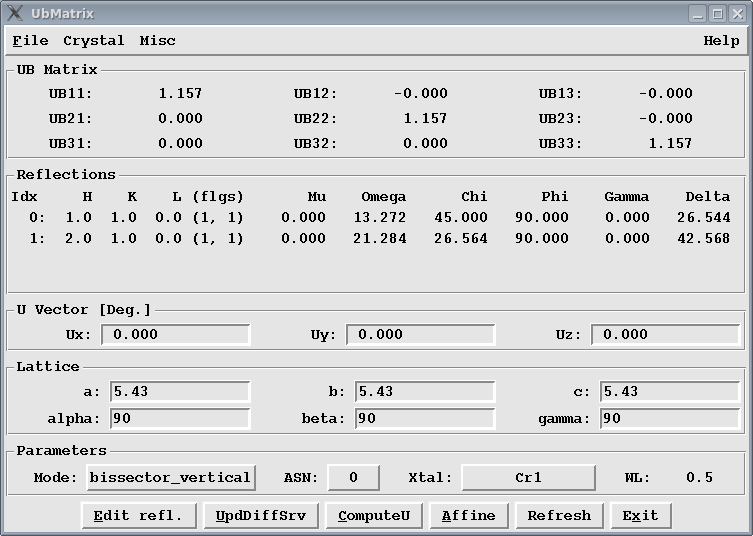Select the UB31 value 0.000

[x=181, y=143]
